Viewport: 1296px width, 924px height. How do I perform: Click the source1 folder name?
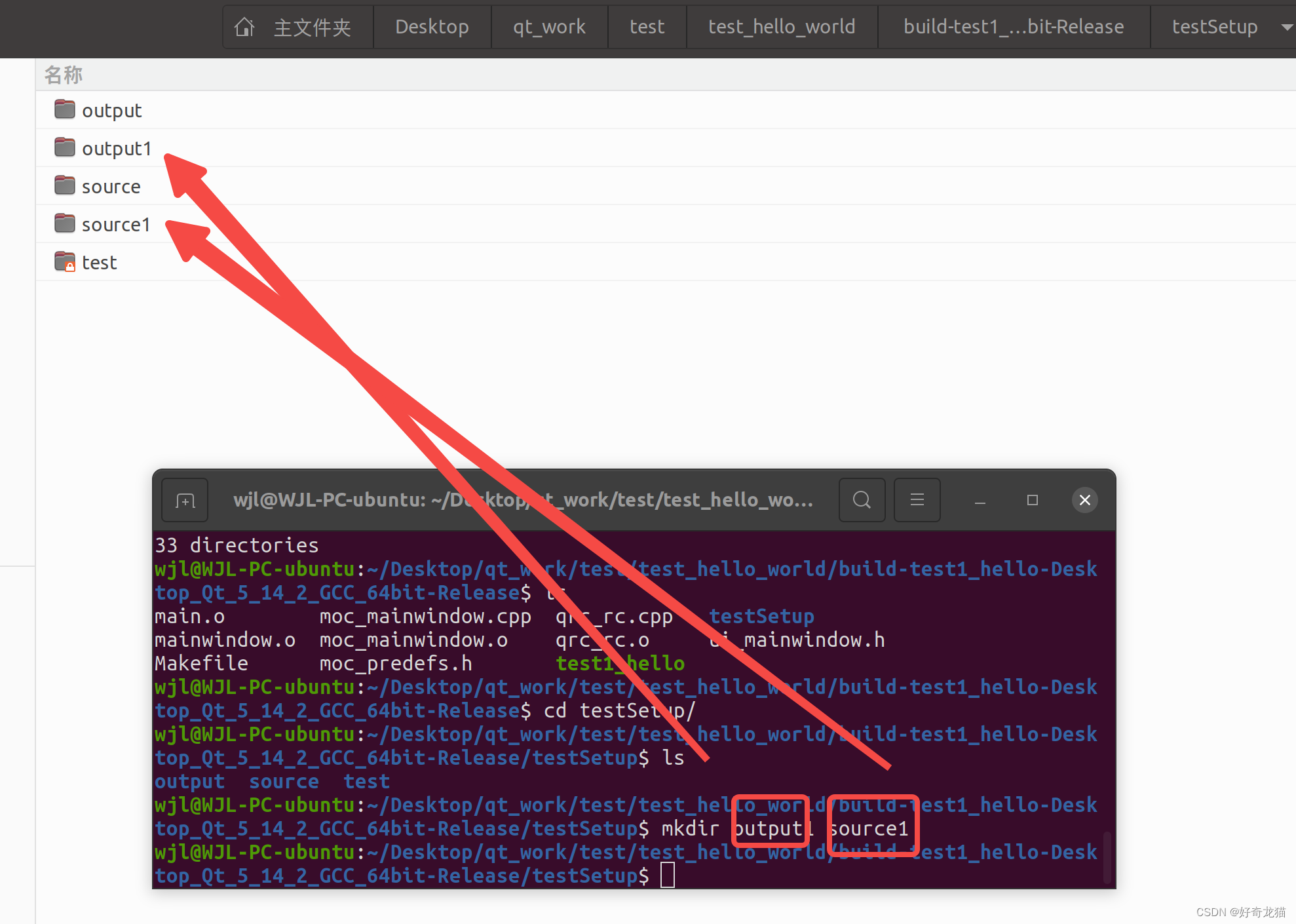(116, 225)
